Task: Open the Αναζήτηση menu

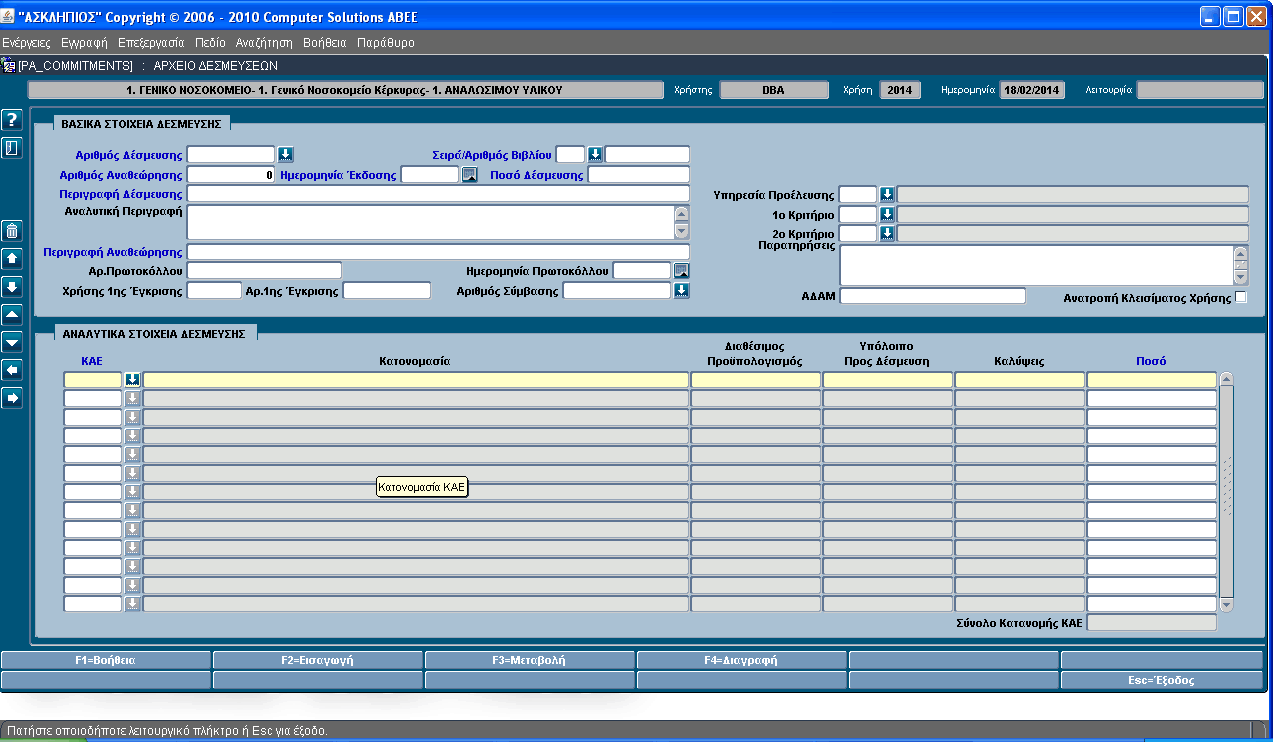Action: (x=264, y=43)
